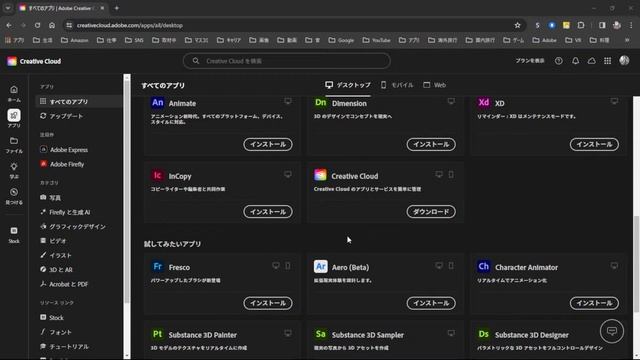
Task: Open the help question mark icon
Action: 558,61
